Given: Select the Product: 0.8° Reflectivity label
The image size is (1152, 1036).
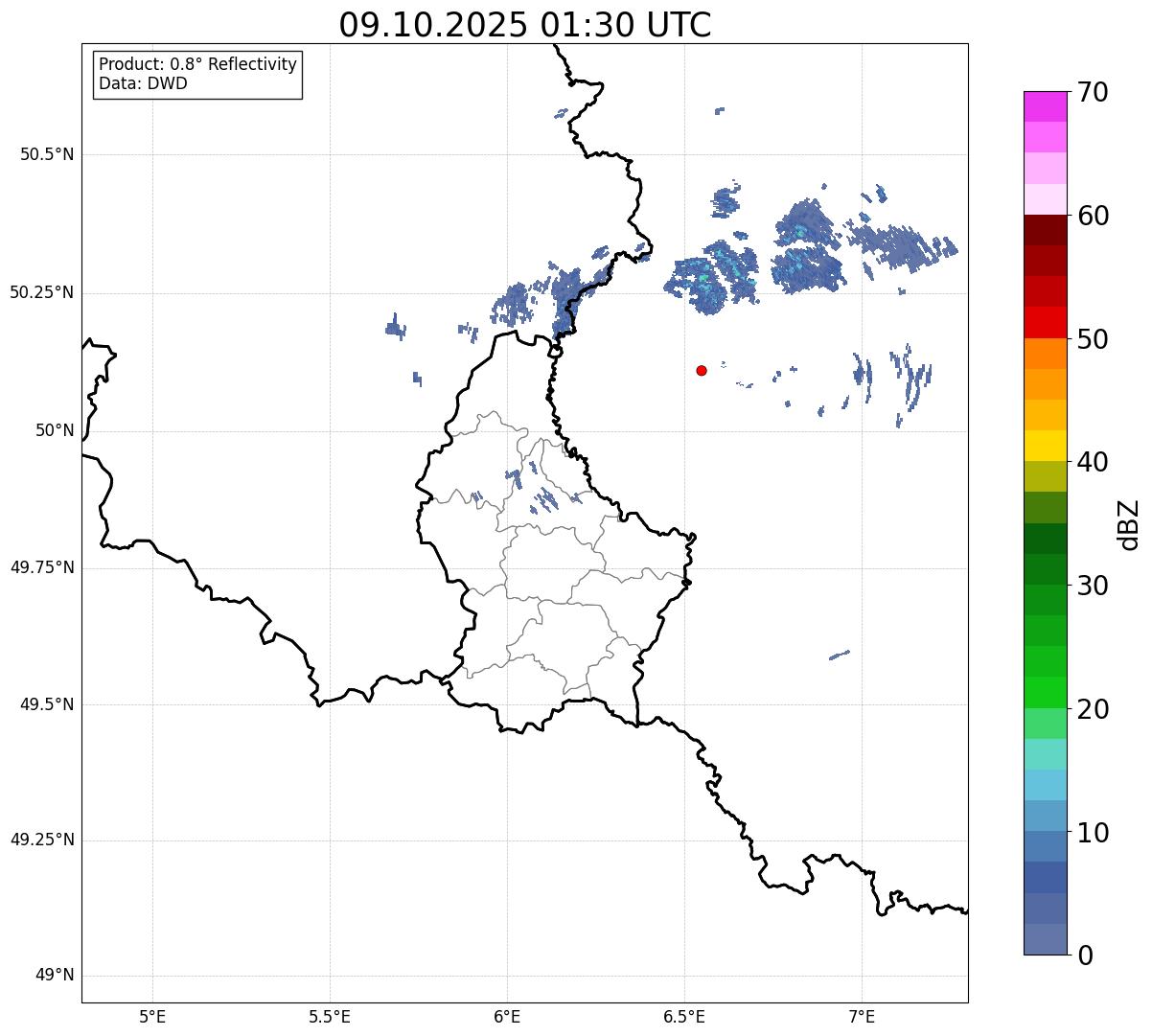Looking at the screenshot, I should coord(198,64).
